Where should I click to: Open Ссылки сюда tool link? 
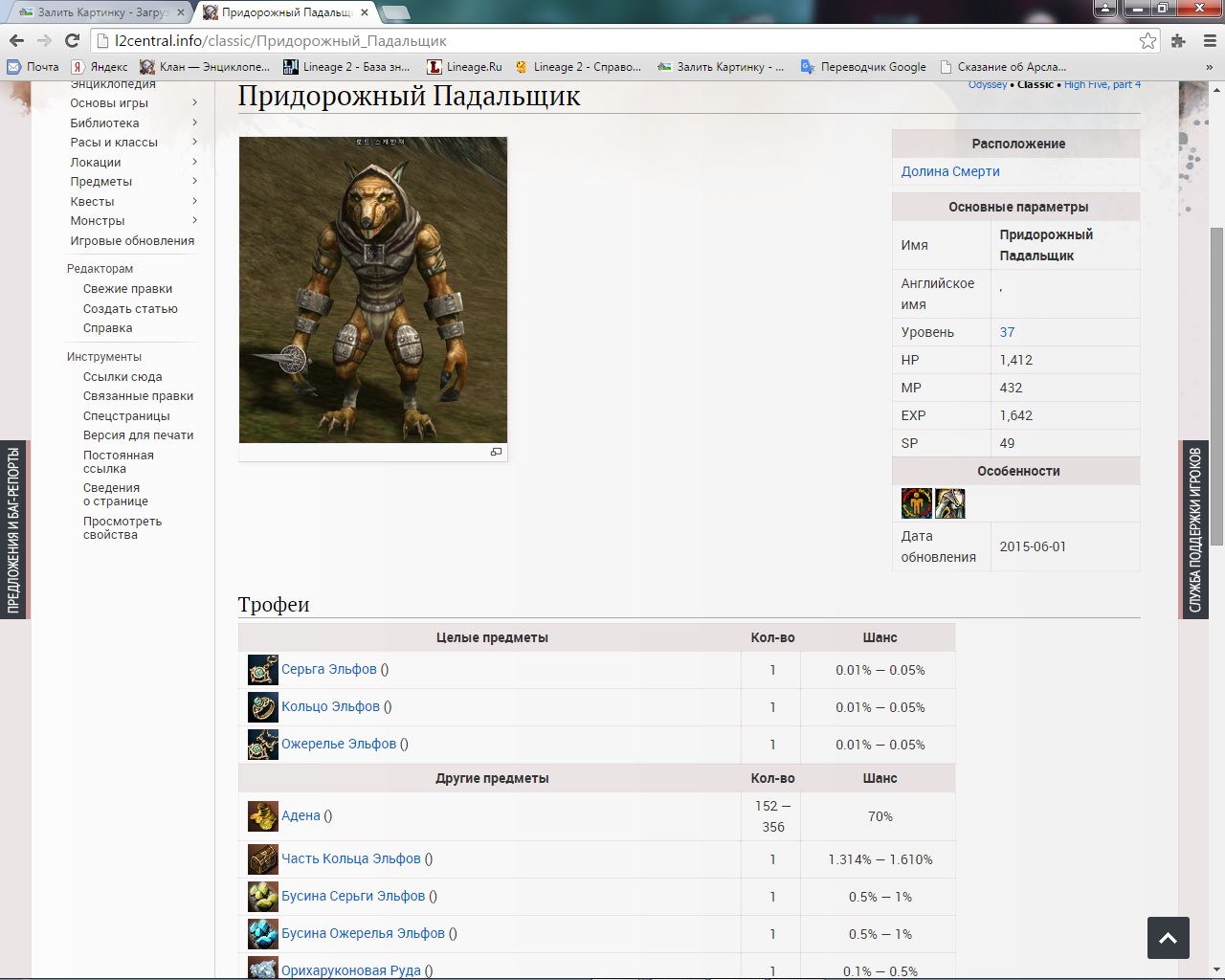(122, 376)
